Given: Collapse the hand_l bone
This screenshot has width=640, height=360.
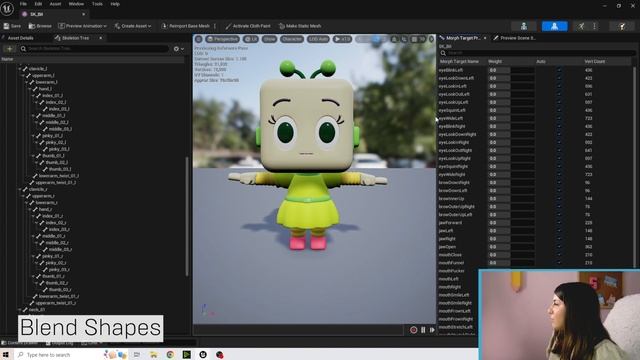Looking at the screenshot, I should coord(30,89).
